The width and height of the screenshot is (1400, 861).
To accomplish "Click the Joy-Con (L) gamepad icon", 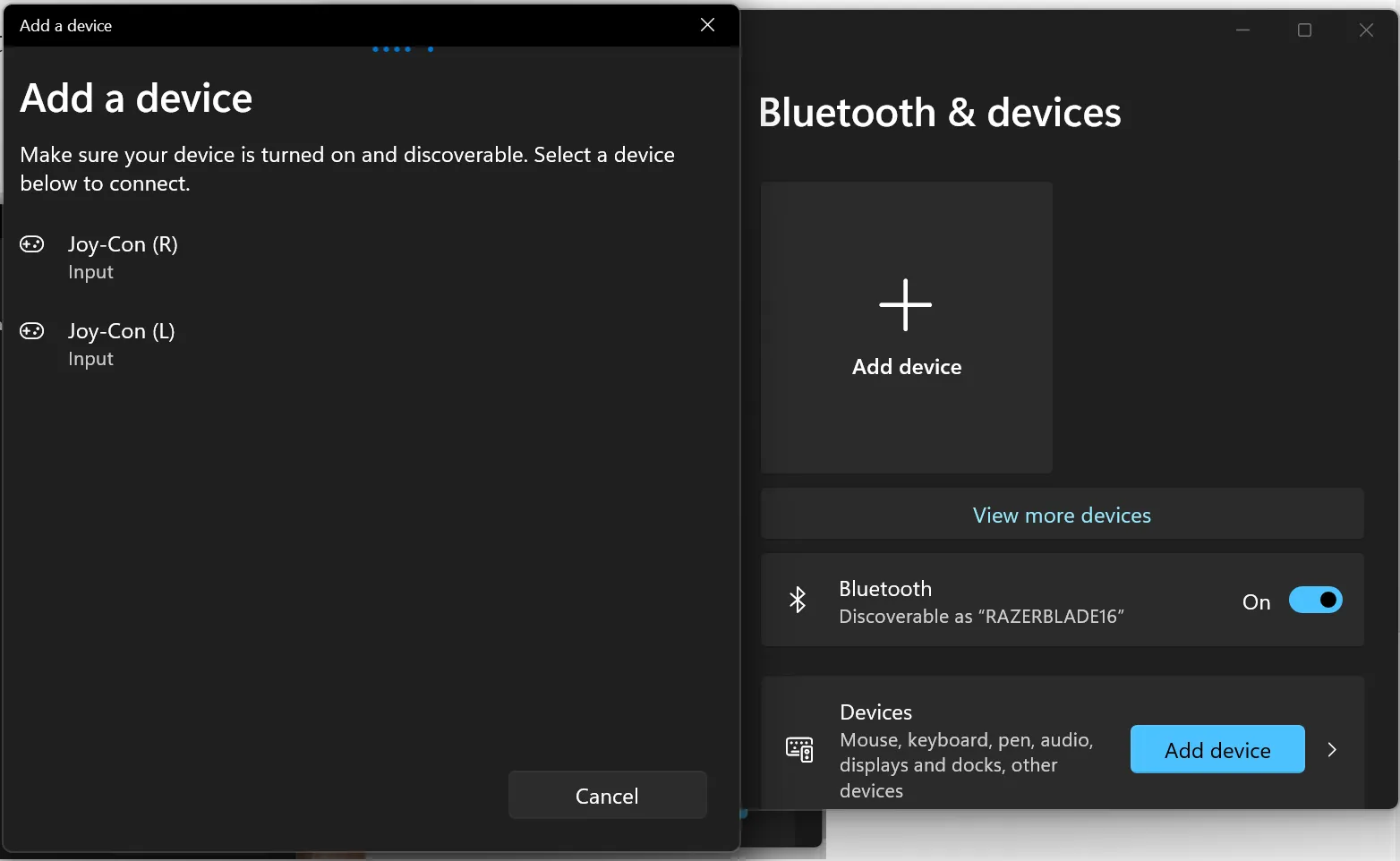I will (32, 331).
